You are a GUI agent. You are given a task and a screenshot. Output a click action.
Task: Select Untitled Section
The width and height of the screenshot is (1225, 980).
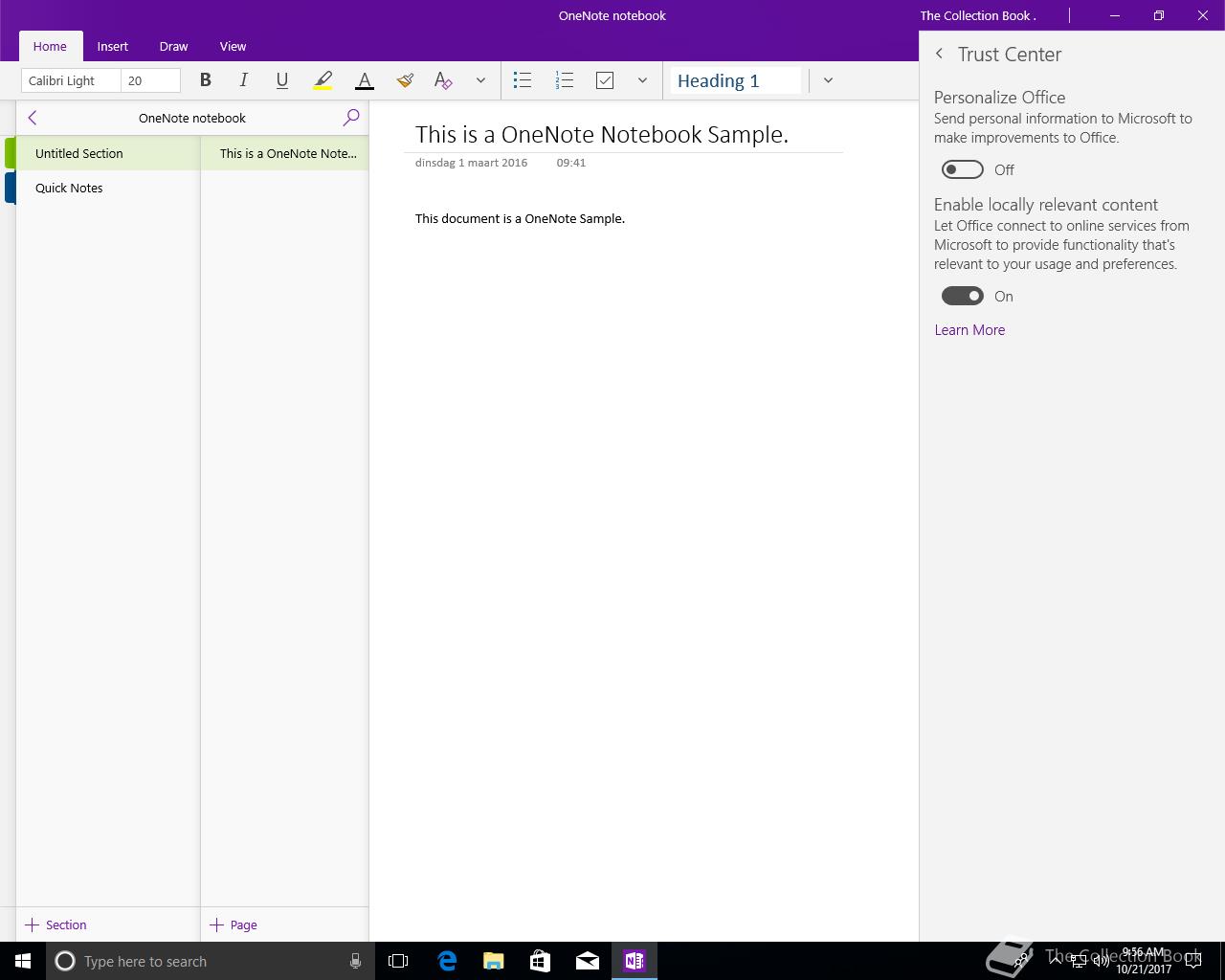pos(107,153)
